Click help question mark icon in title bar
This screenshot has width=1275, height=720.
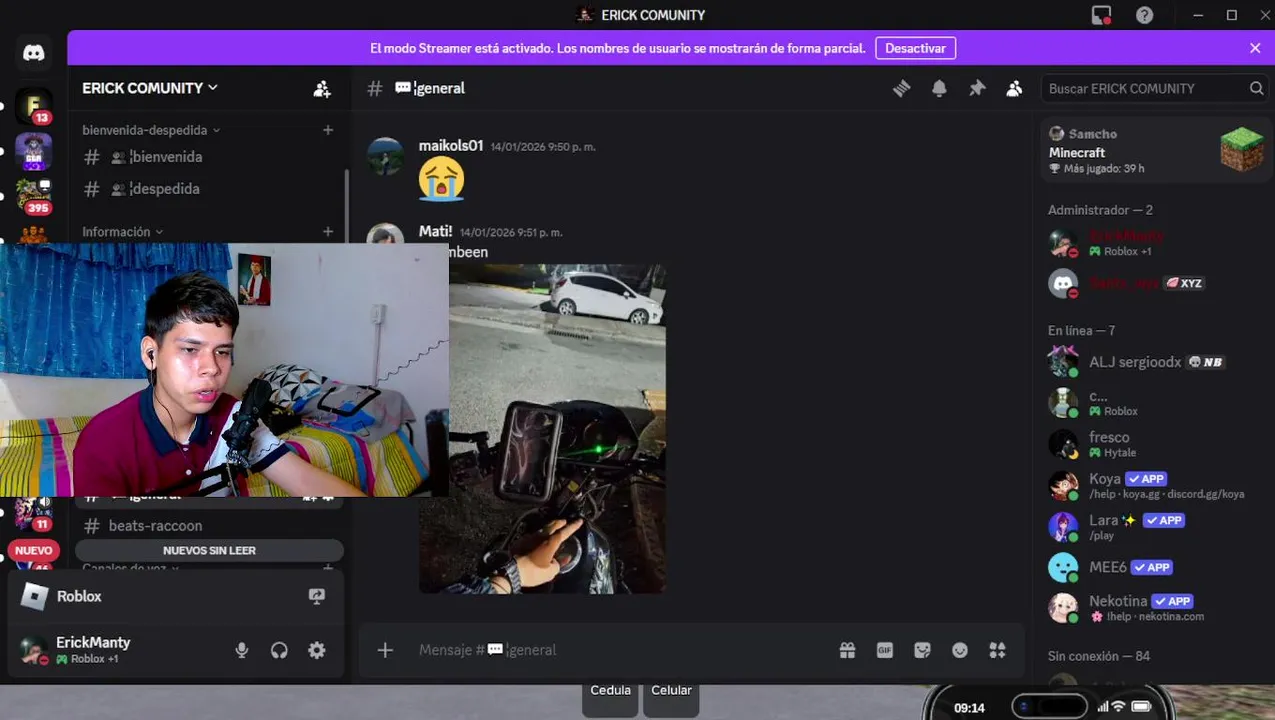point(1145,15)
